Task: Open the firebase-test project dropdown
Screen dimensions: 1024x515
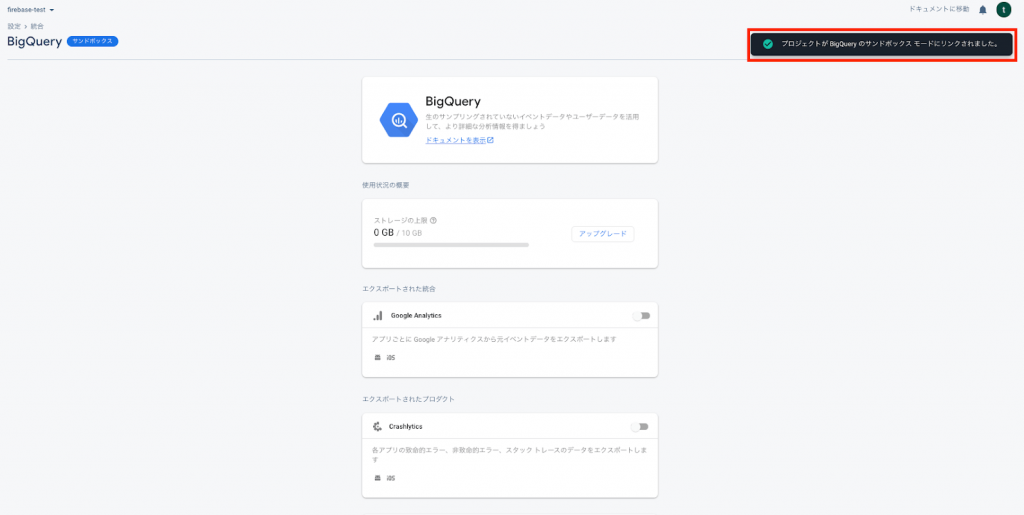Action: (30, 10)
